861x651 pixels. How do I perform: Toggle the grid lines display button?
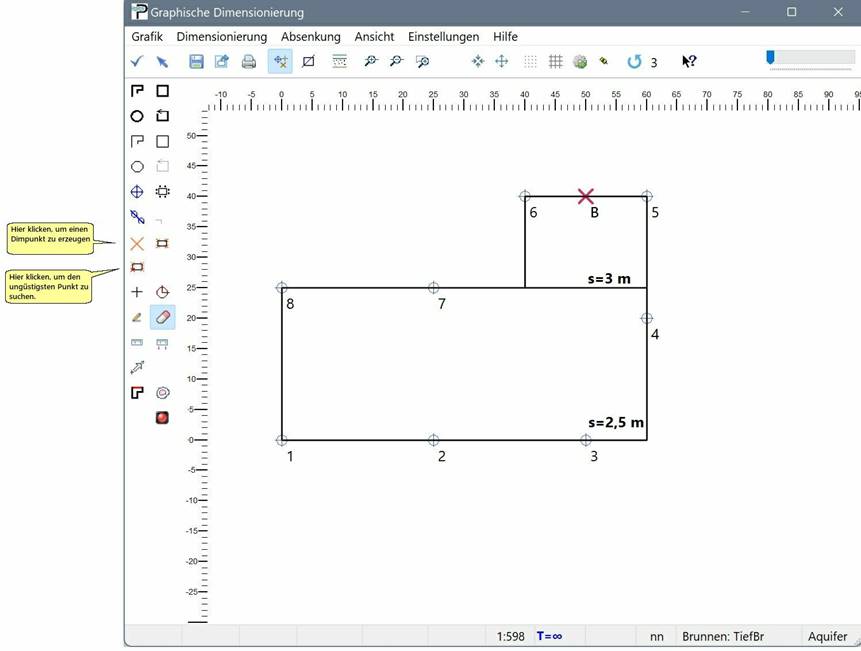[x=555, y=62]
